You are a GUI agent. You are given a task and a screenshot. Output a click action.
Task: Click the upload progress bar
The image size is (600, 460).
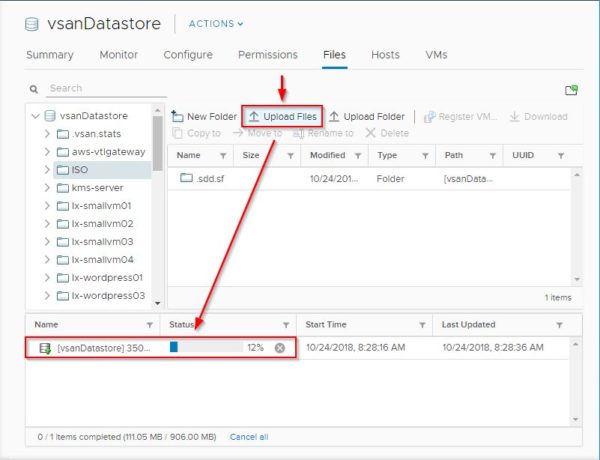[x=206, y=347]
